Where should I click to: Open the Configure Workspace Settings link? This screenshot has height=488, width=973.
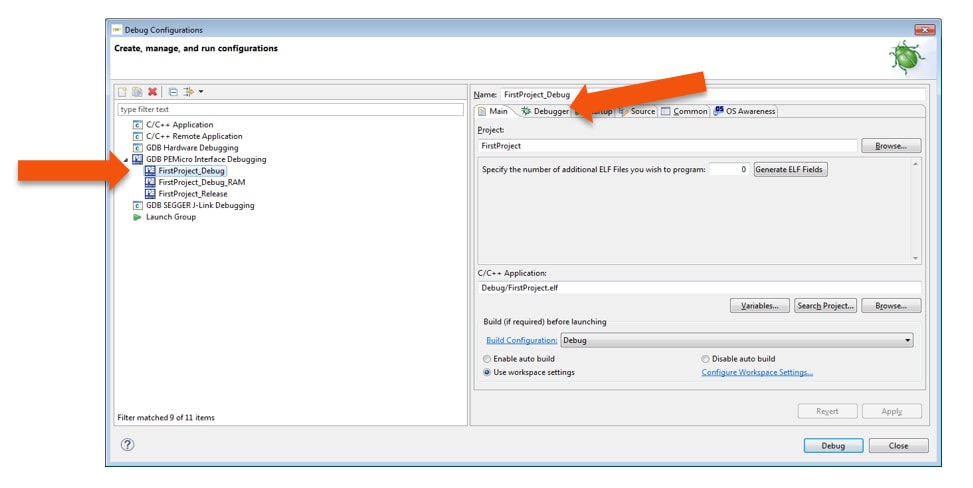pos(757,372)
